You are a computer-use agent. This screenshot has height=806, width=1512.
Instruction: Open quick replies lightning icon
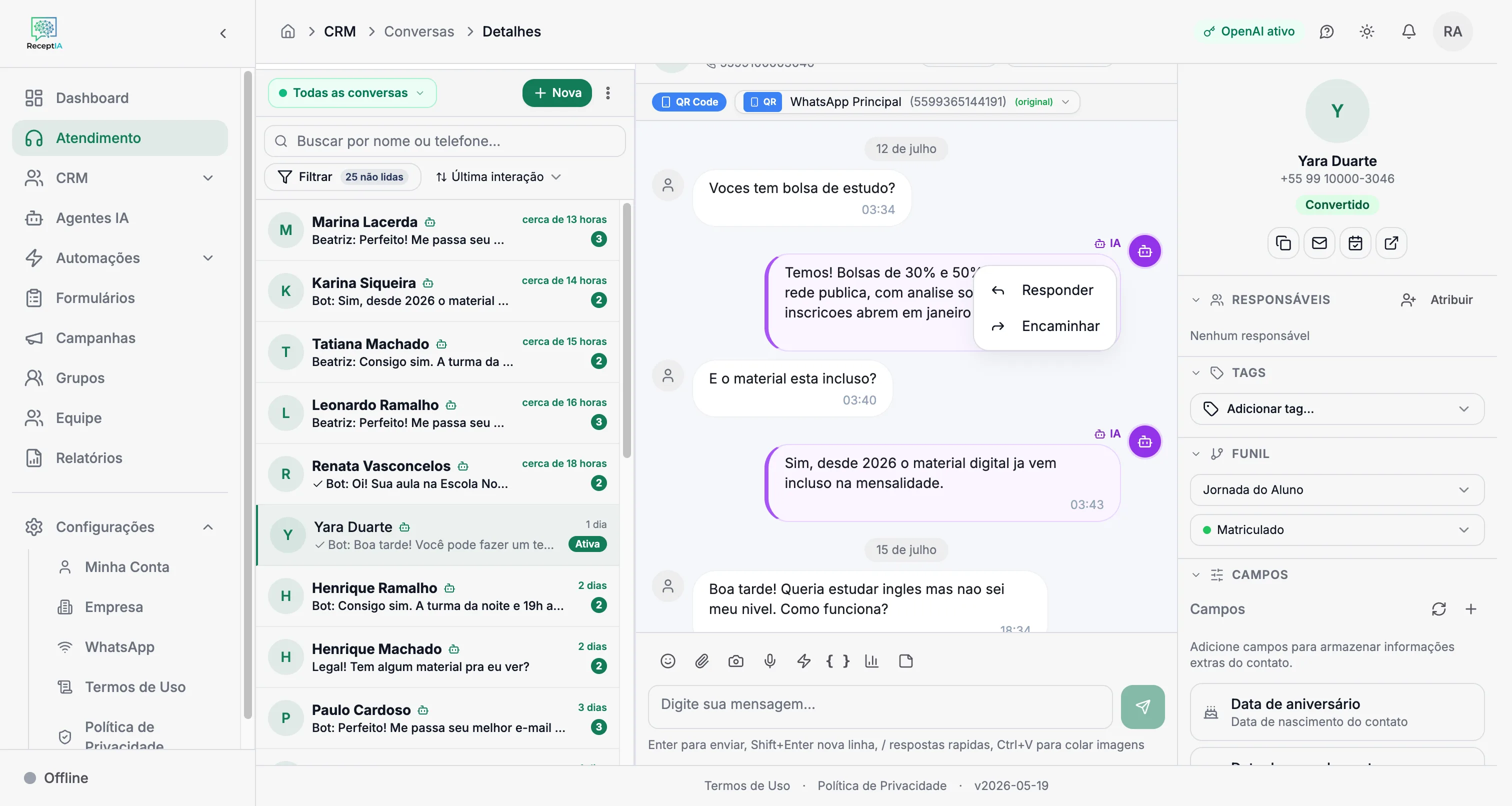(x=804, y=661)
